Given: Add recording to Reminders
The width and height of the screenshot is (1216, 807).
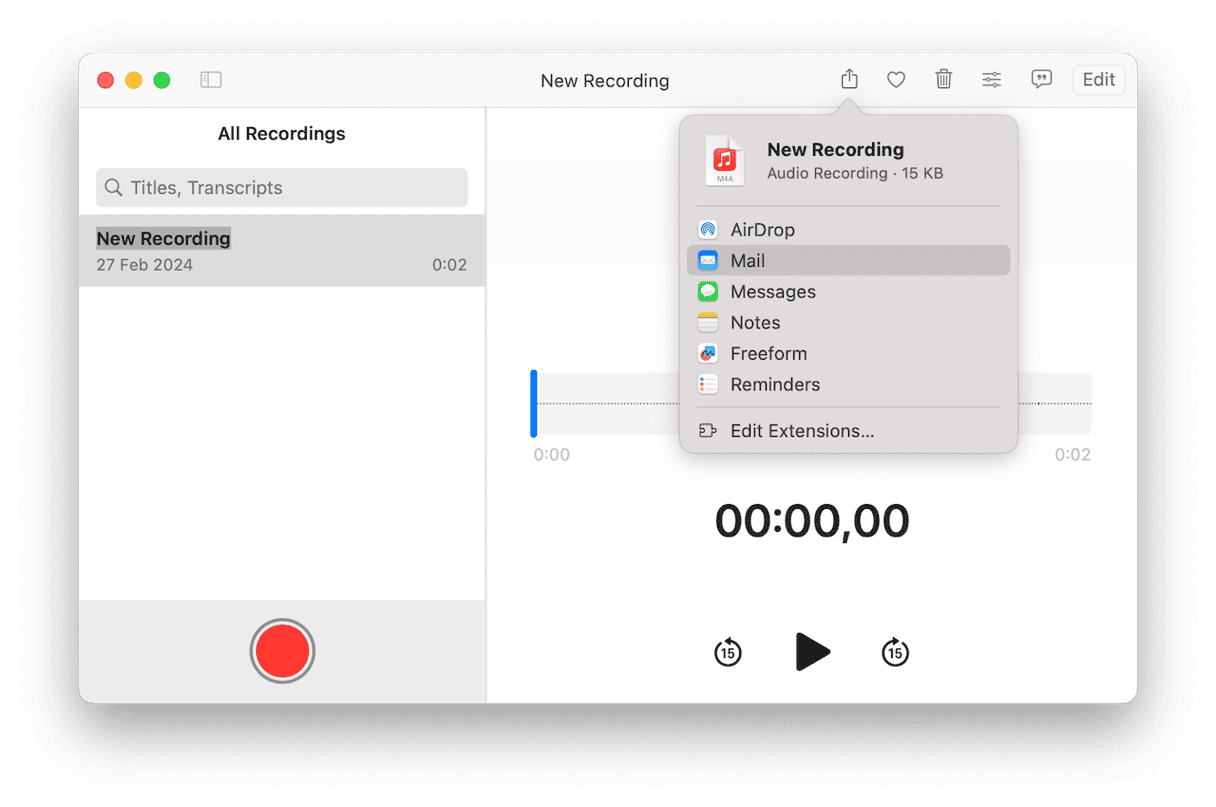Looking at the screenshot, I should point(774,385).
